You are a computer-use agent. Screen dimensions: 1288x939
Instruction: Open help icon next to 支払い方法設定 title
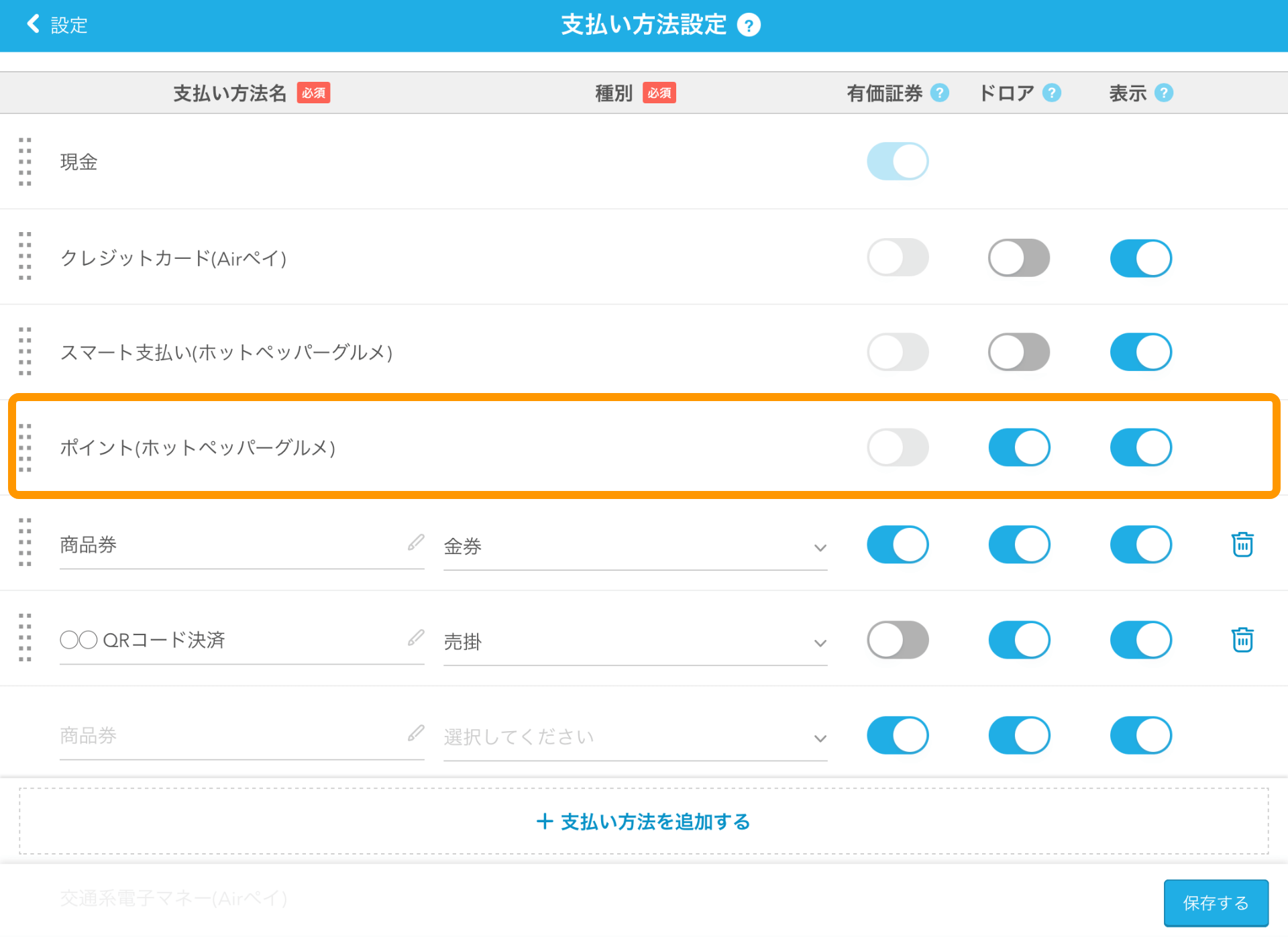749,25
